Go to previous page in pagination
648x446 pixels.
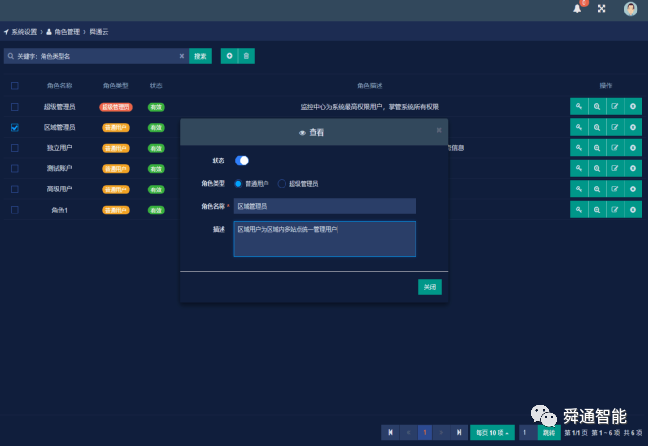click(x=408, y=433)
